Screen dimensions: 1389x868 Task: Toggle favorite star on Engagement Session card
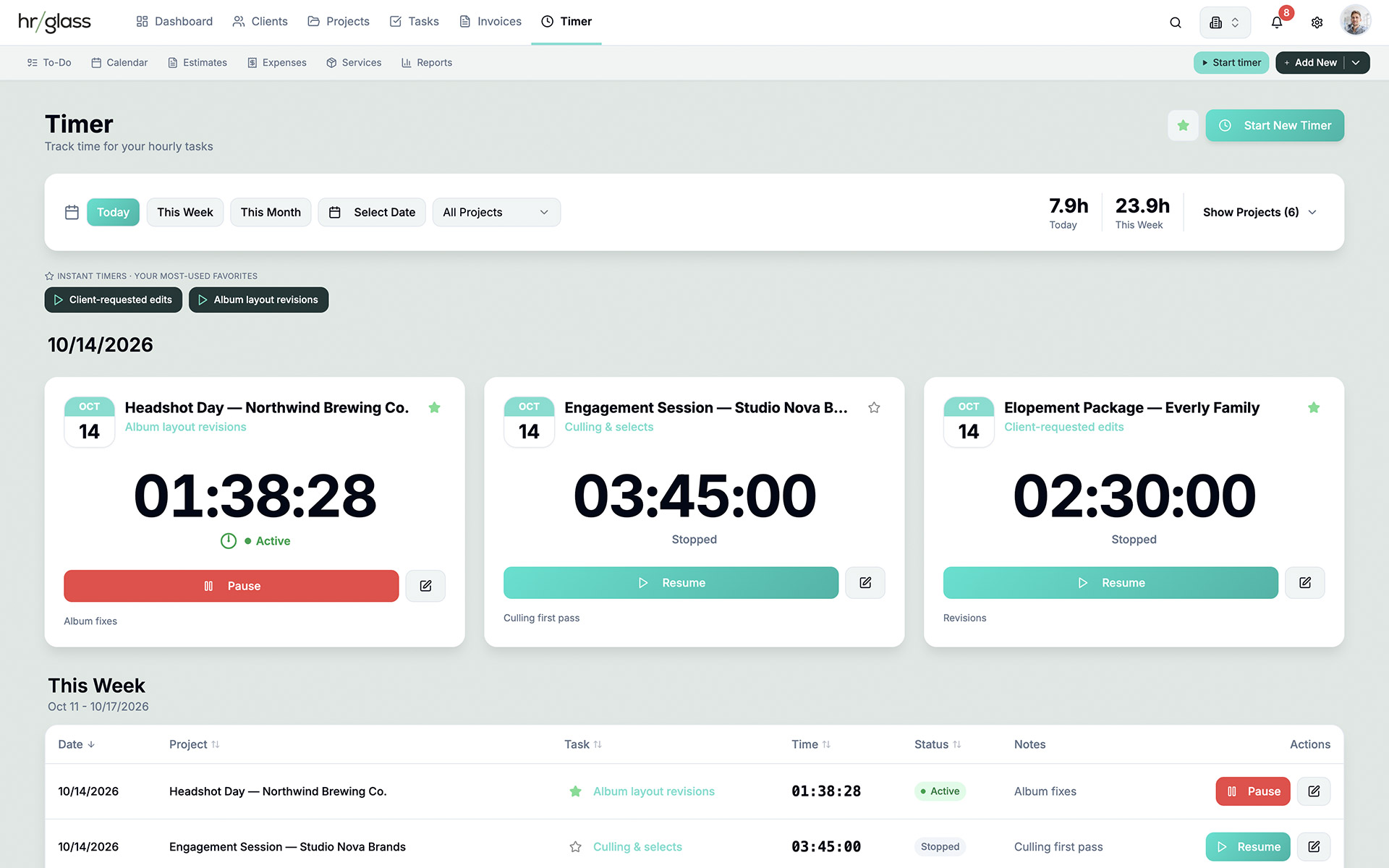(x=874, y=408)
